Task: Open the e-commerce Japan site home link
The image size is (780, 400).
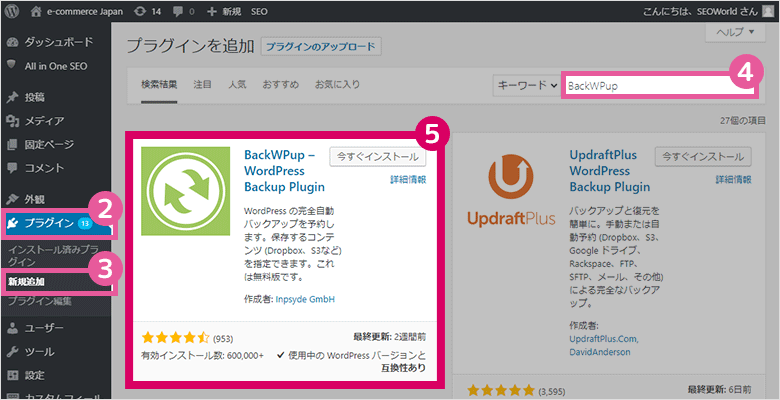Action: [x=77, y=11]
